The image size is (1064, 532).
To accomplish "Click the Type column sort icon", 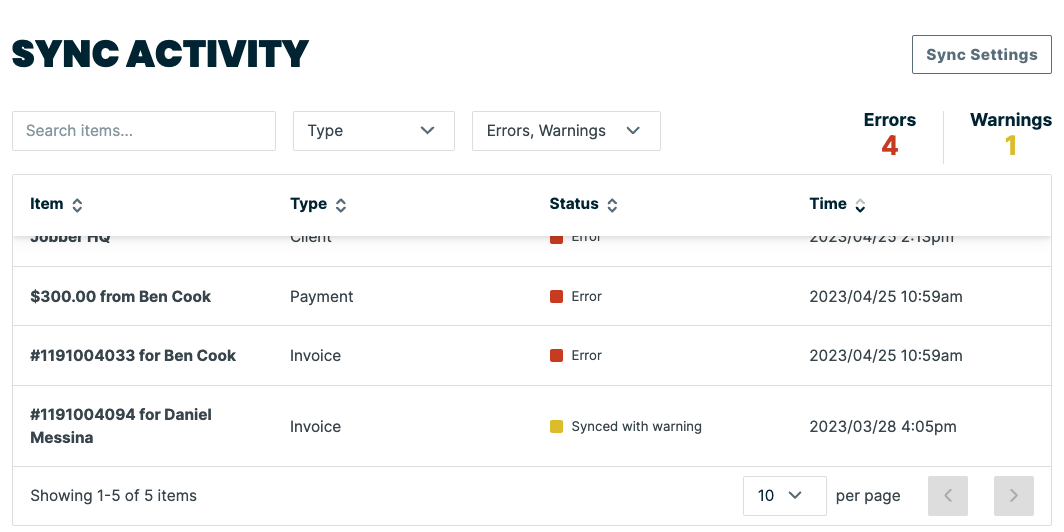I will coord(341,205).
